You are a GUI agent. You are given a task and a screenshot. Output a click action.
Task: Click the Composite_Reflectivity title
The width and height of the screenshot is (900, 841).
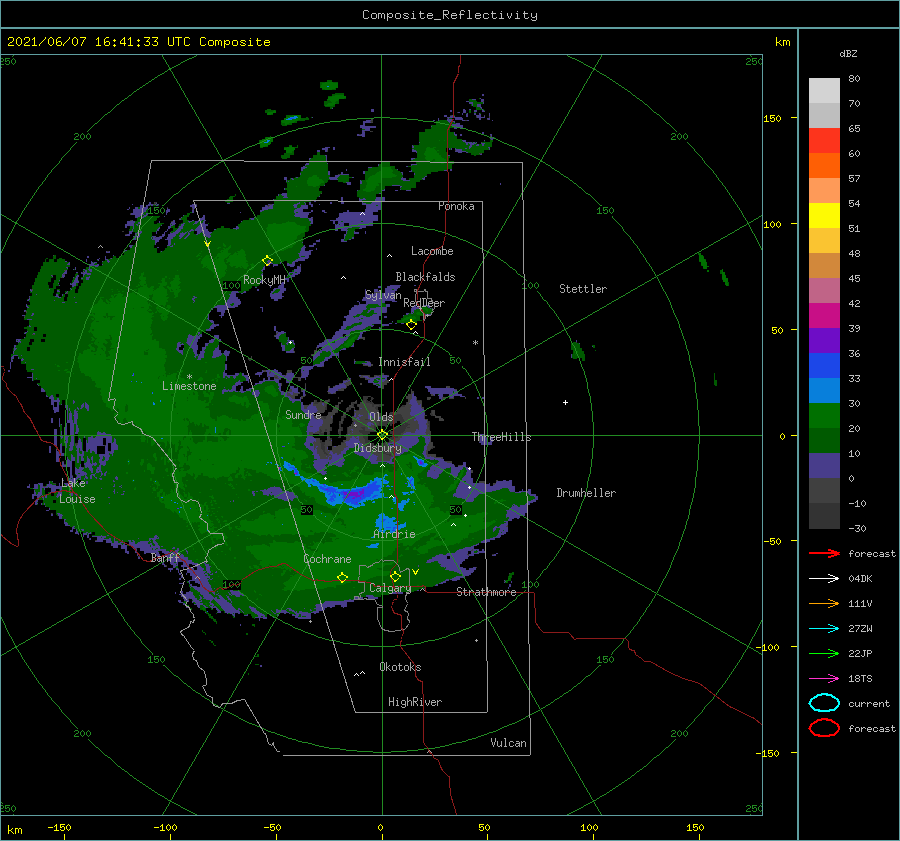click(449, 15)
